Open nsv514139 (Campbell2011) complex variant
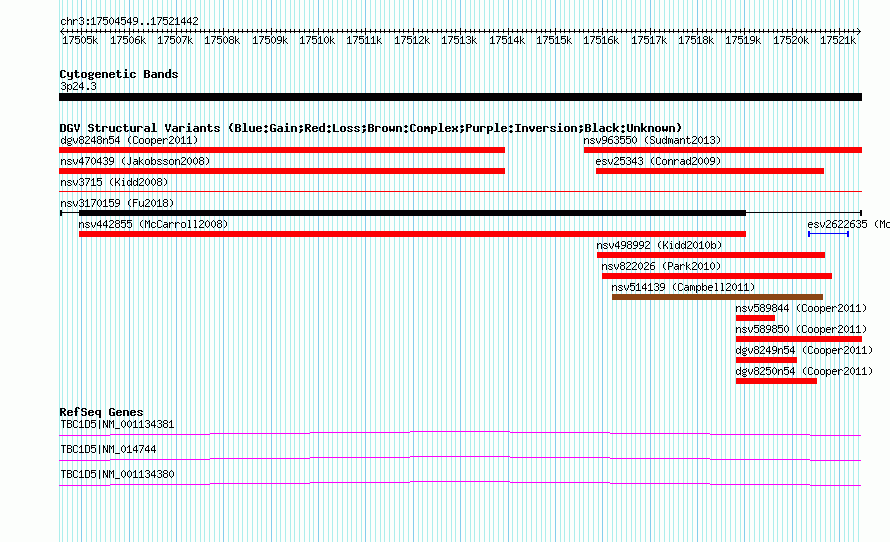 683,287
